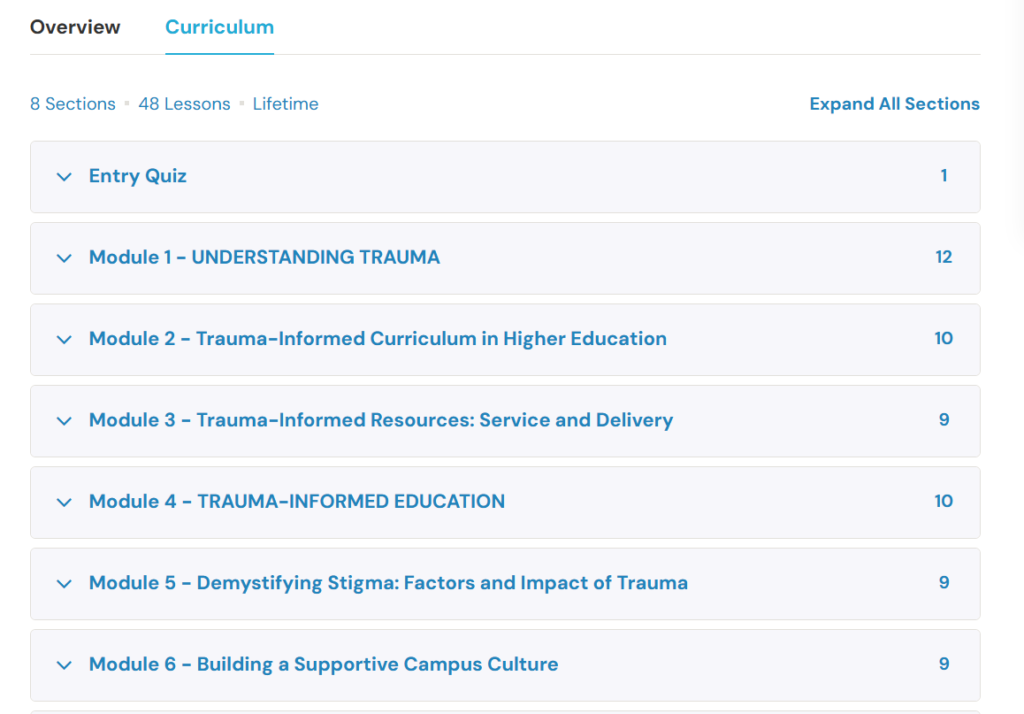Select the Curriculum tab
1024x714 pixels.
[219, 27]
